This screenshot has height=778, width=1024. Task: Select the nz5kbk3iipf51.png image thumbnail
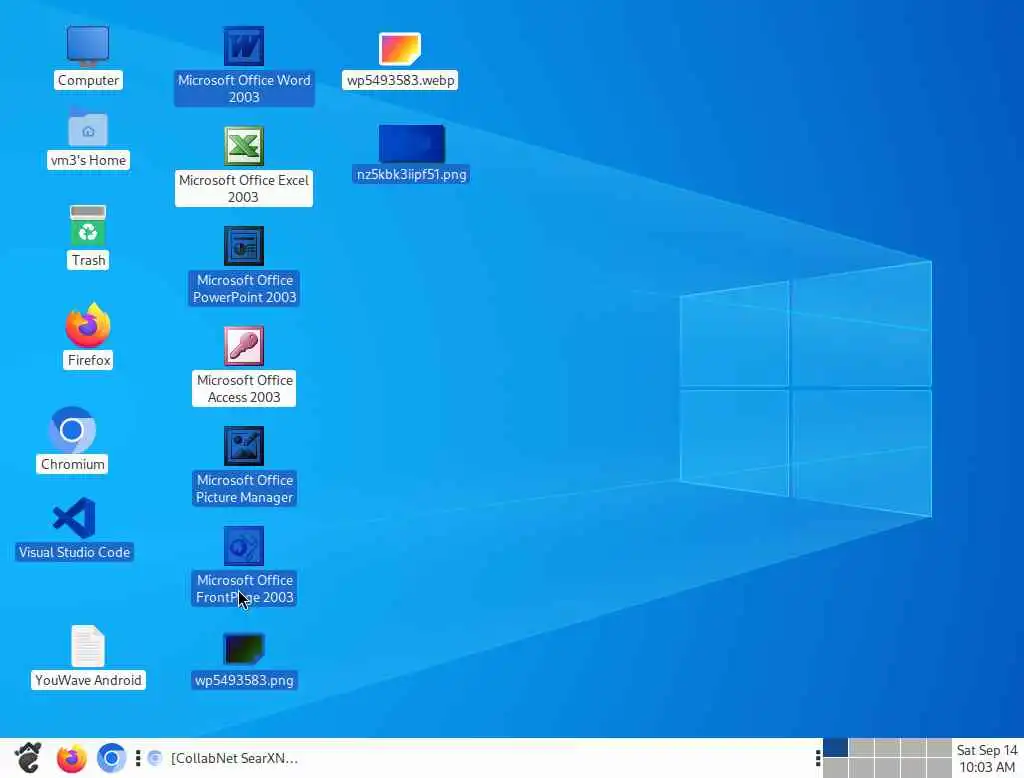click(x=411, y=144)
